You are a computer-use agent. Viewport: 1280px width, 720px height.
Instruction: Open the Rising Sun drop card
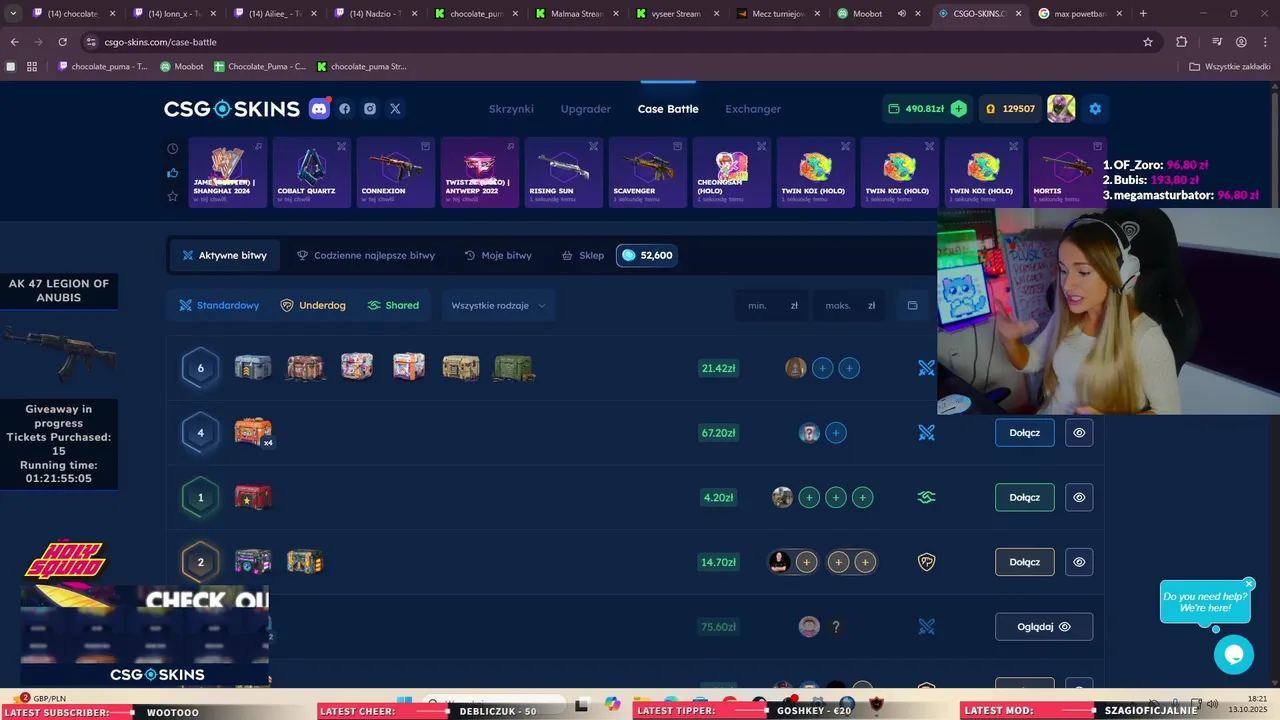point(565,172)
